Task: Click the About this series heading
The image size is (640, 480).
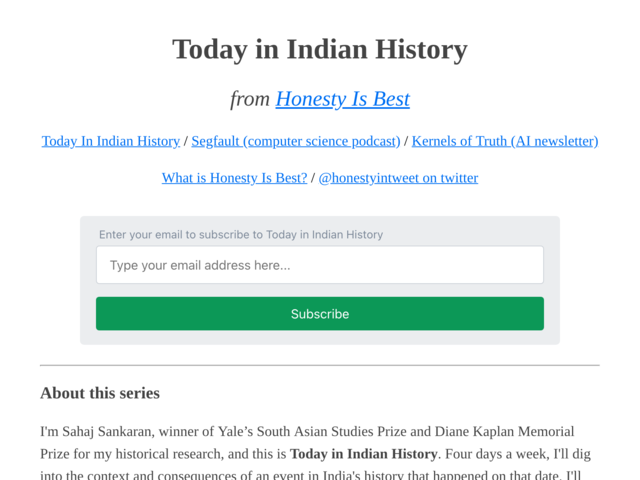Action: click(x=100, y=393)
